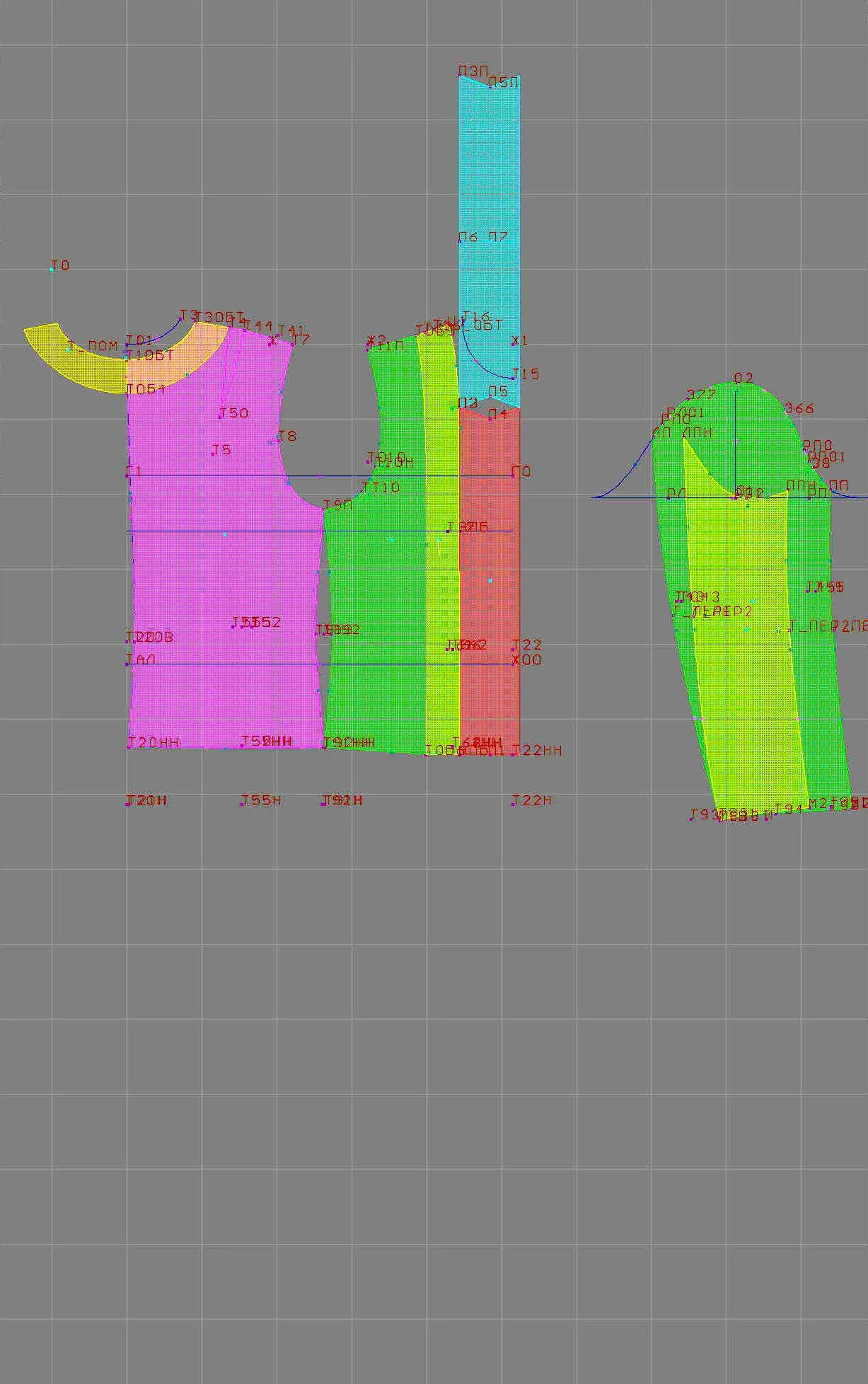
Task: Click the П5П point label
Action: pyautogui.click(x=504, y=83)
